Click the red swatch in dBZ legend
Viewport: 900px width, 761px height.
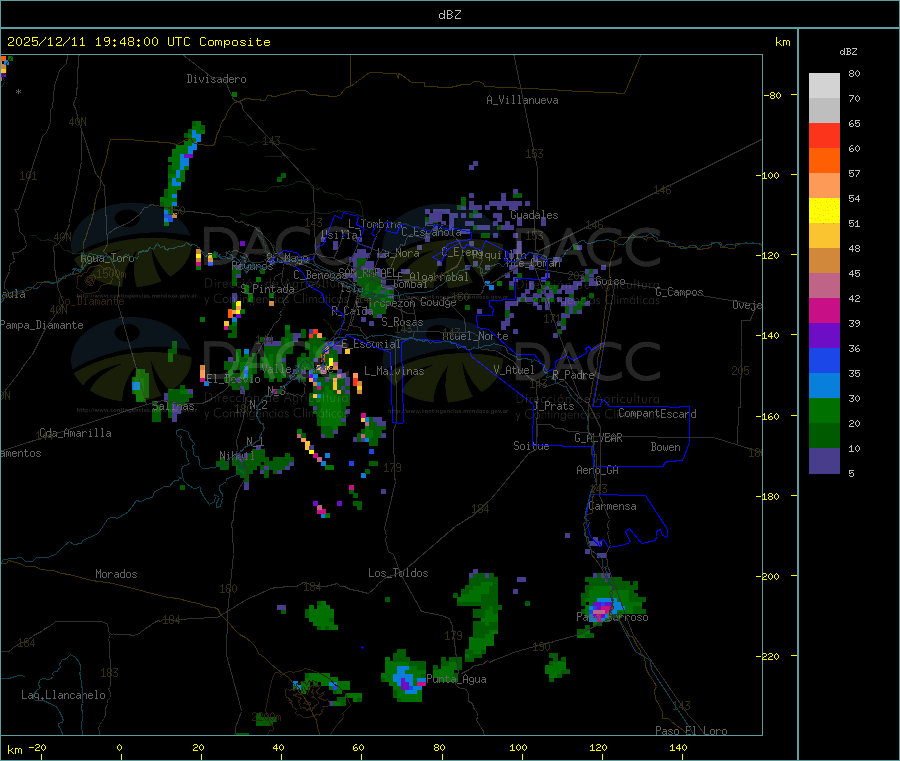point(824,135)
